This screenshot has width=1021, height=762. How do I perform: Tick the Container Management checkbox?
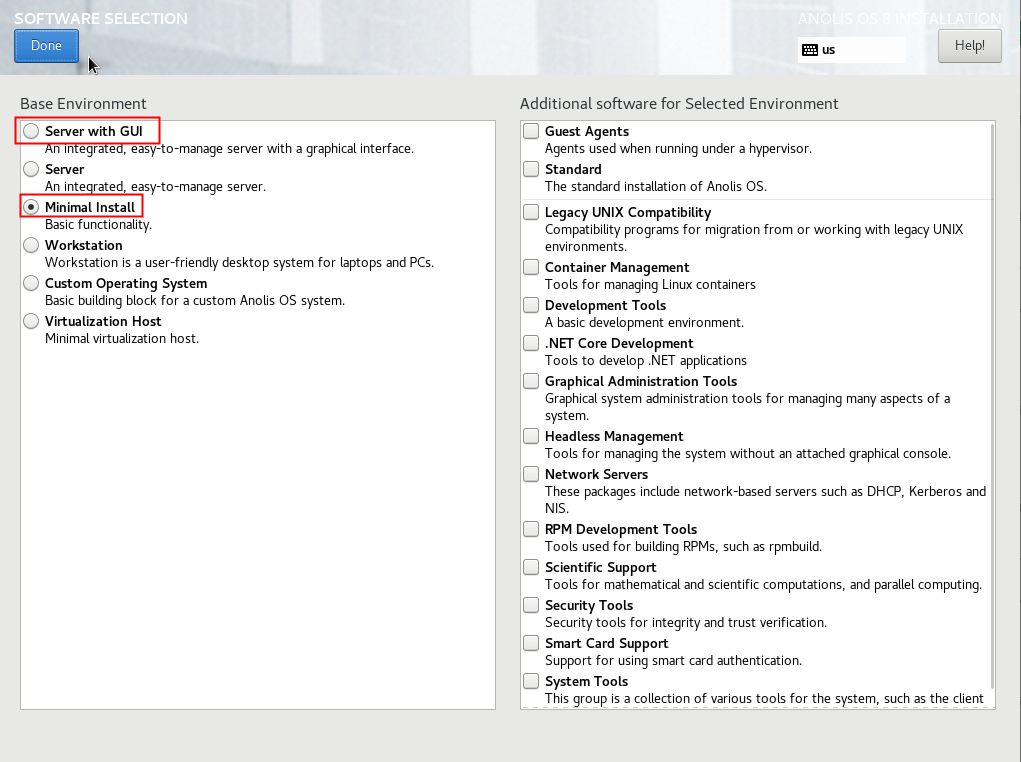click(531, 267)
